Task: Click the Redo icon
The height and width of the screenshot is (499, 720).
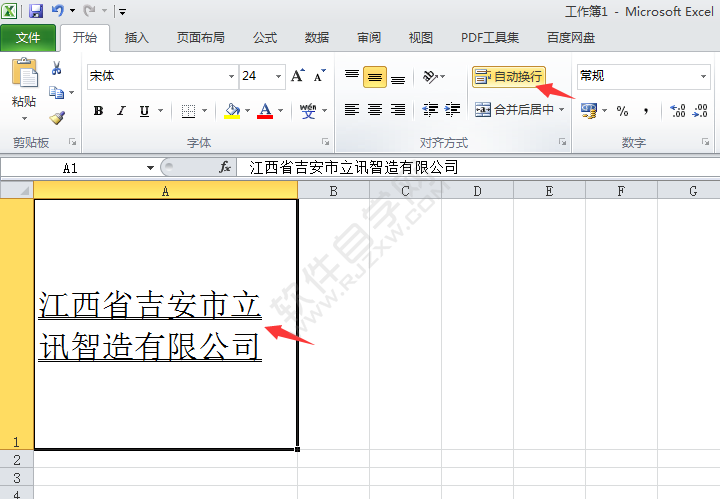Action: pyautogui.click(x=90, y=11)
